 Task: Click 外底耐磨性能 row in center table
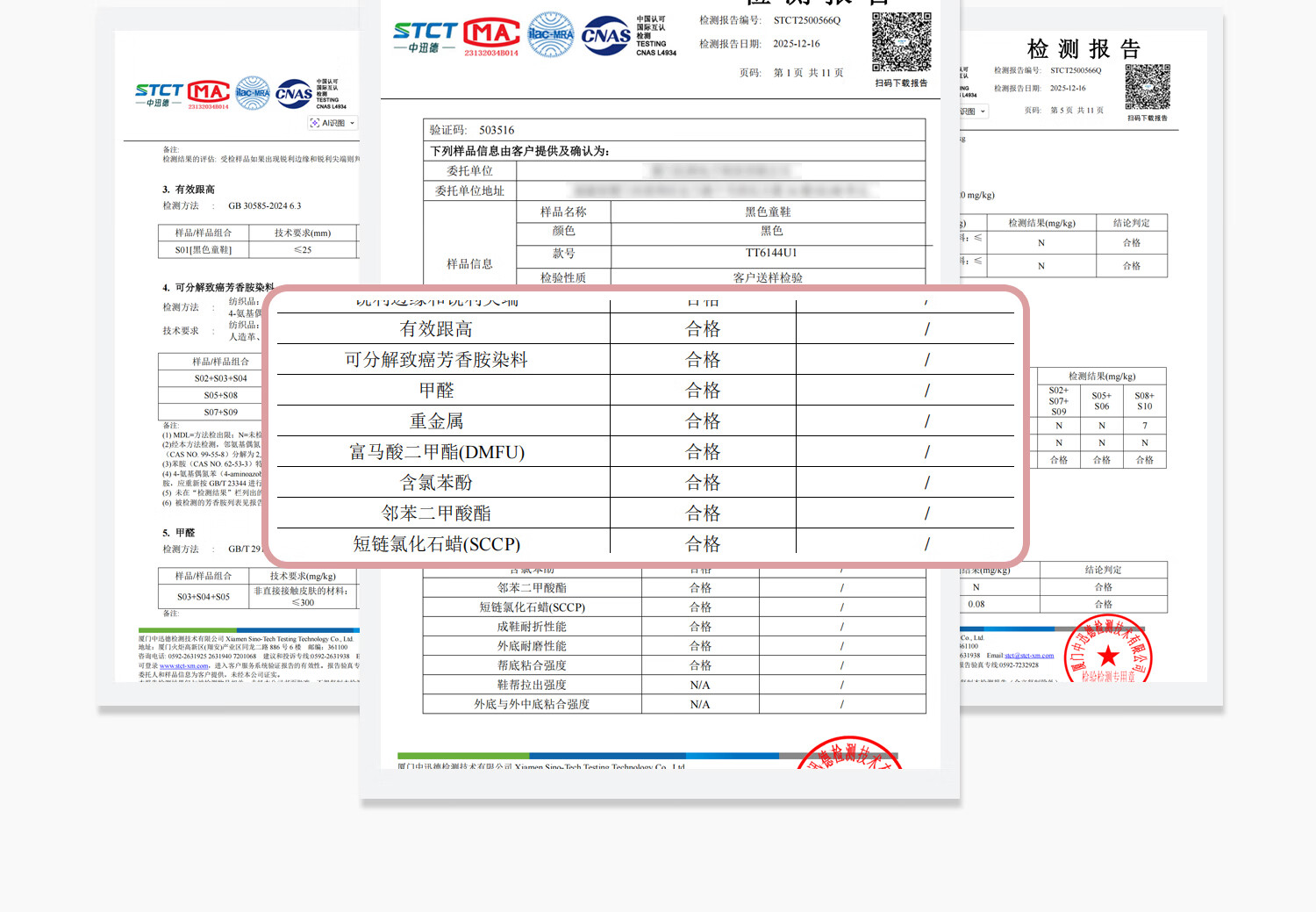point(674,646)
